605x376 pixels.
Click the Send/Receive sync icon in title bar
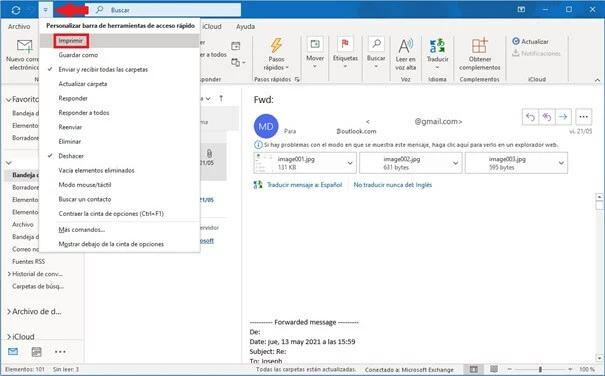[x=16, y=10]
